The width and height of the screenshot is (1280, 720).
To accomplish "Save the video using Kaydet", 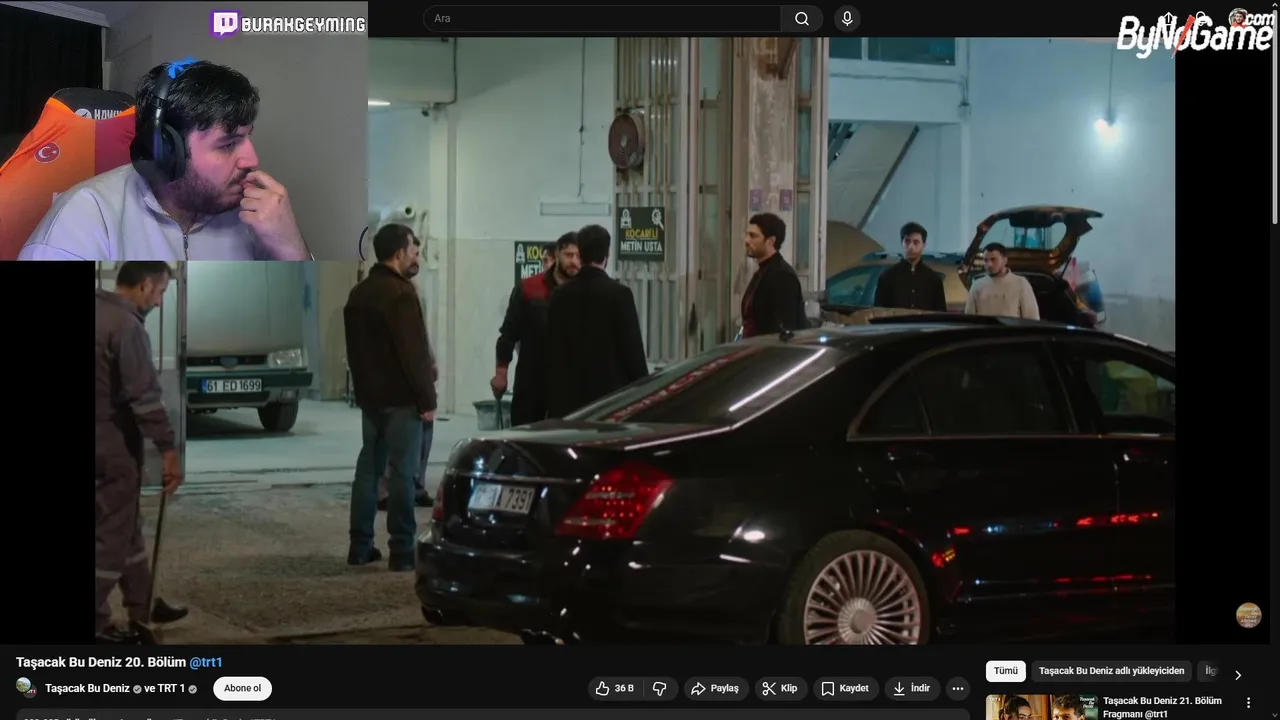I will click(845, 688).
